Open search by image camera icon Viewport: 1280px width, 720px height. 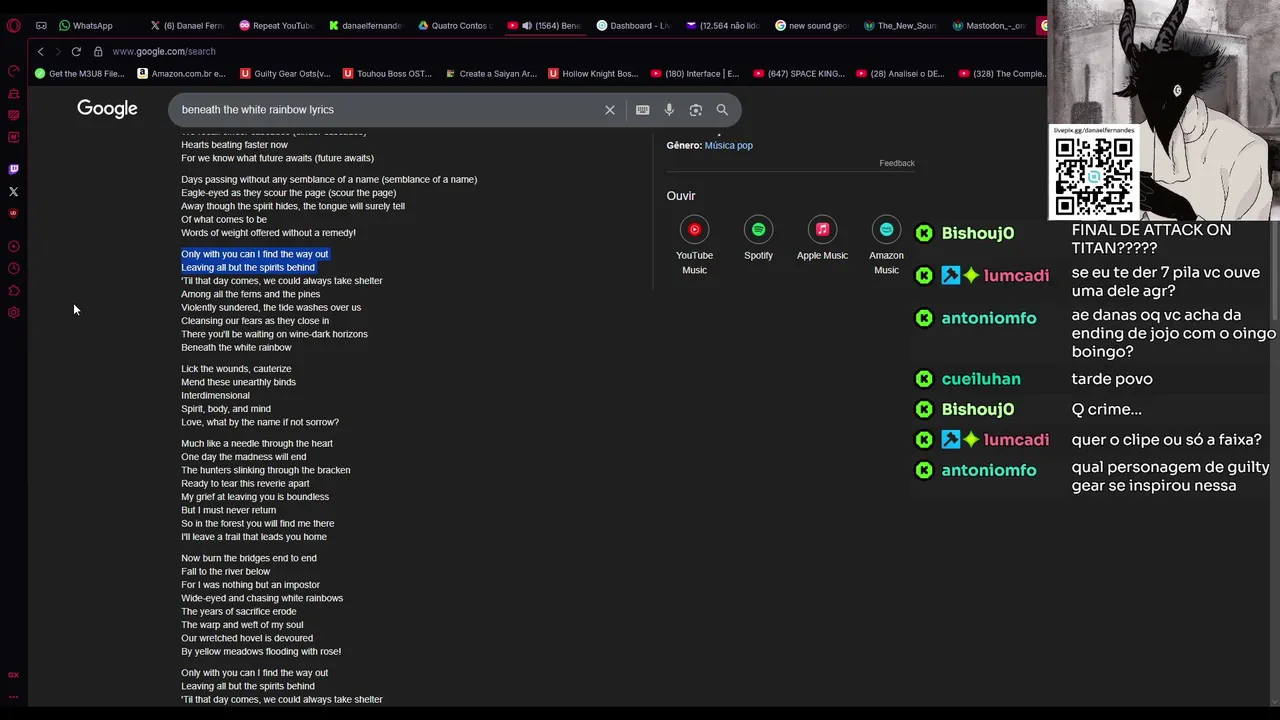tap(696, 110)
